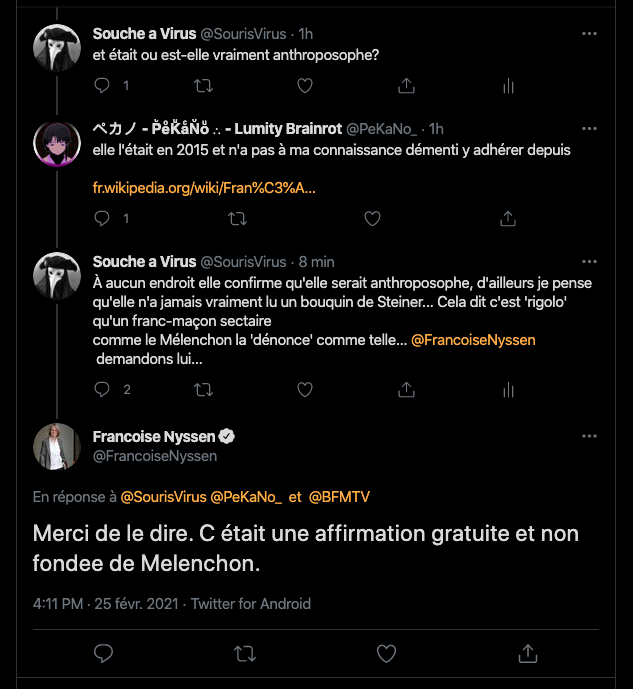The image size is (633, 689).
Task: View analytics of first Souche a Virus tweet
Action: pos(508,86)
